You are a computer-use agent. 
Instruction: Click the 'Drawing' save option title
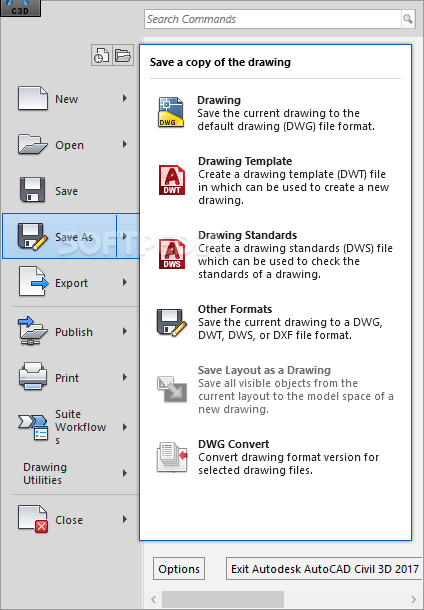click(219, 100)
